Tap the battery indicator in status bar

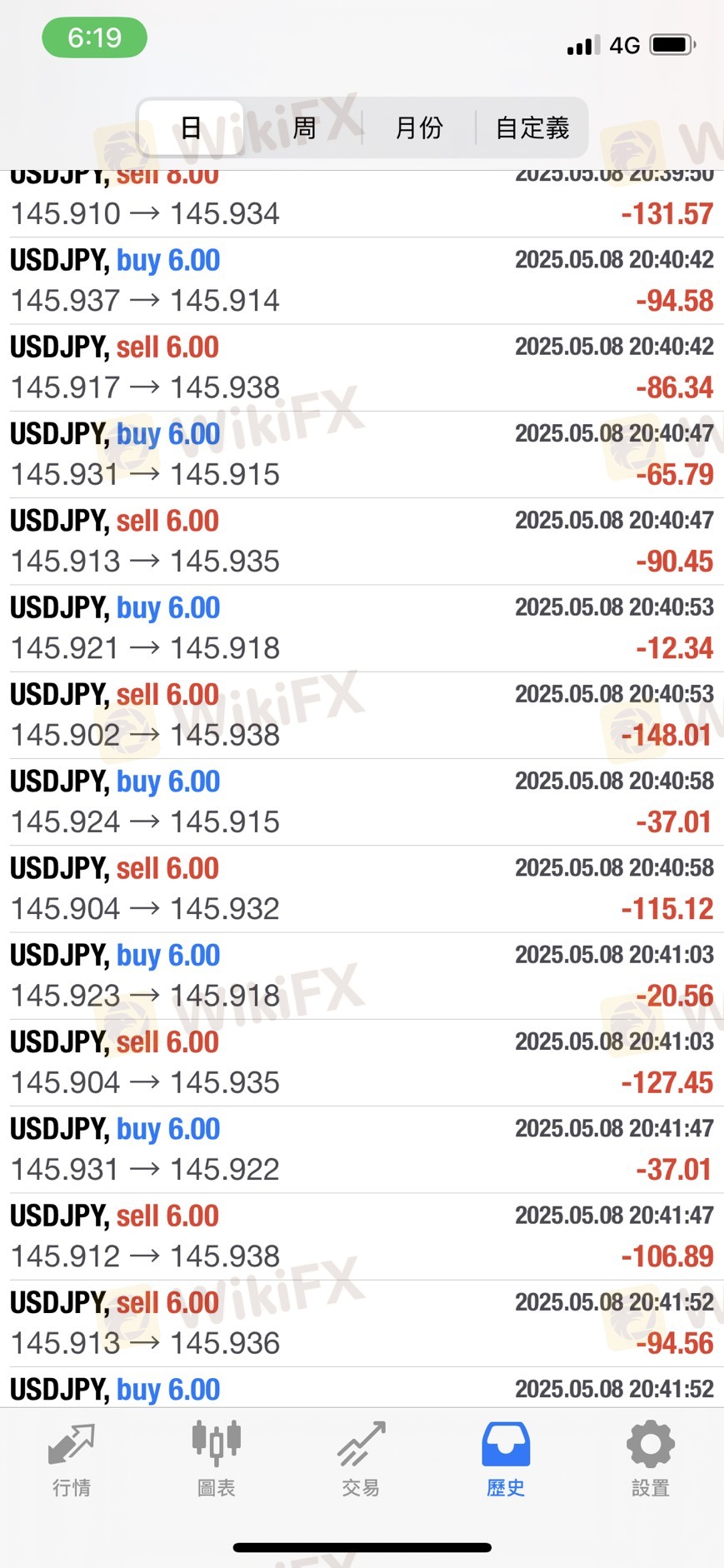(x=673, y=44)
